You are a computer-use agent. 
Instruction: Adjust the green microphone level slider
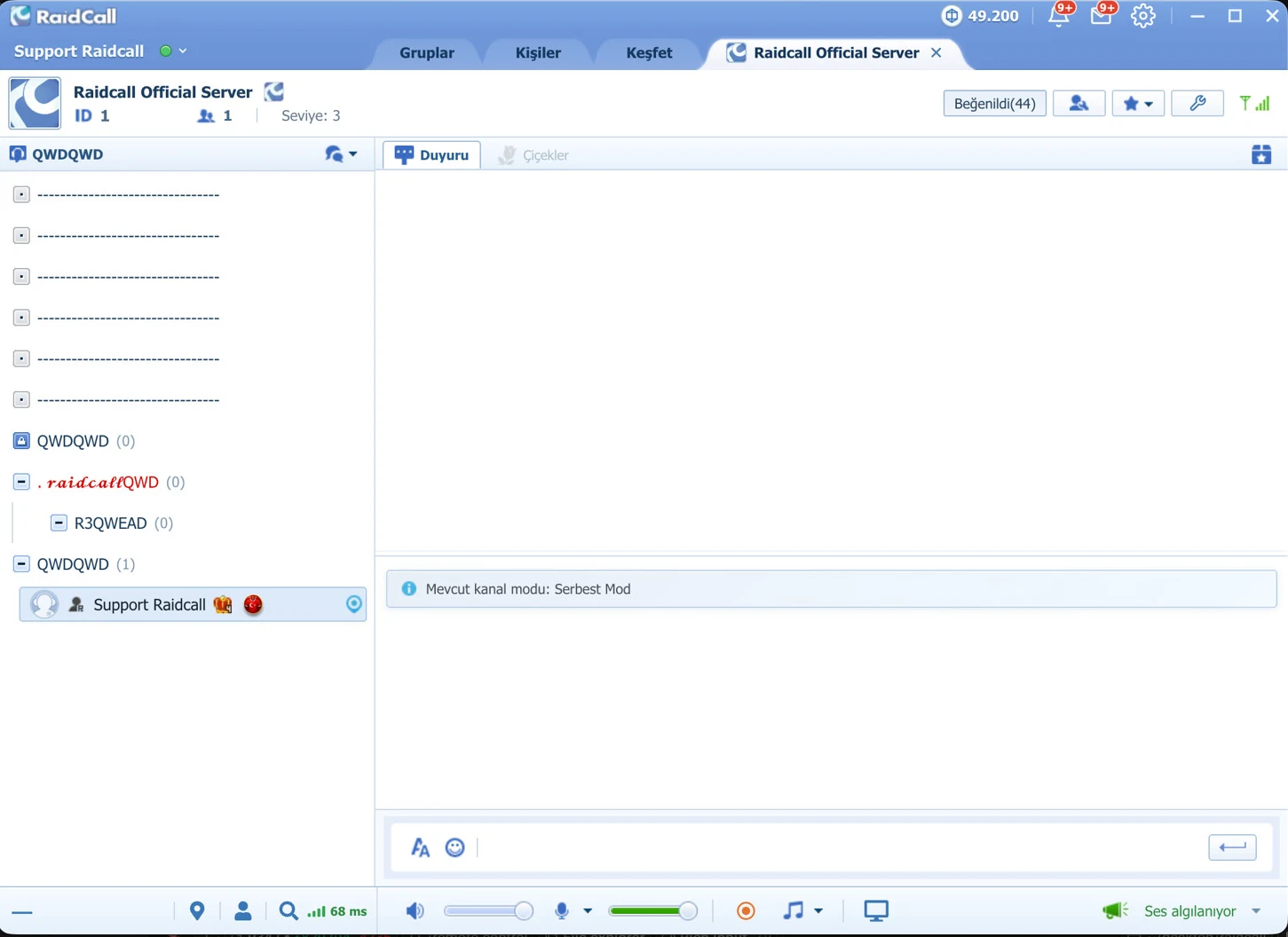click(652, 911)
